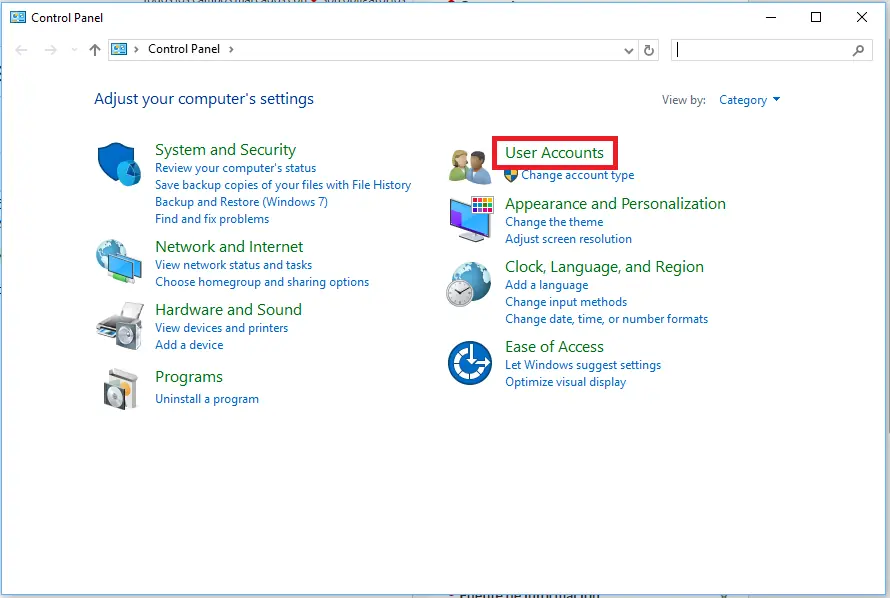The height and width of the screenshot is (598, 890).
Task: Click Uninstall a program link
Action: (x=207, y=399)
